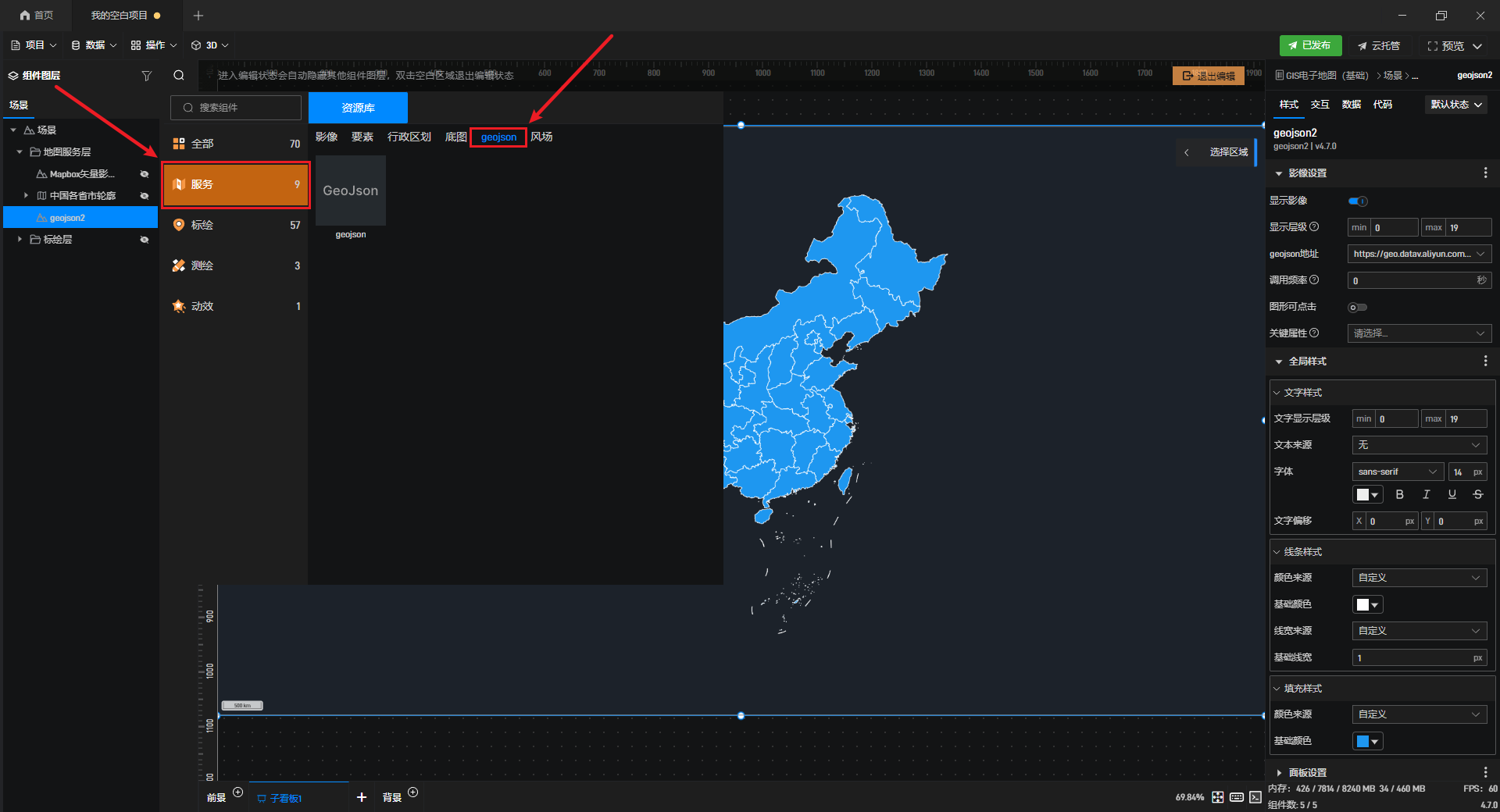Click the 退出编辑 button
1500x812 pixels.
click(1208, 76)
